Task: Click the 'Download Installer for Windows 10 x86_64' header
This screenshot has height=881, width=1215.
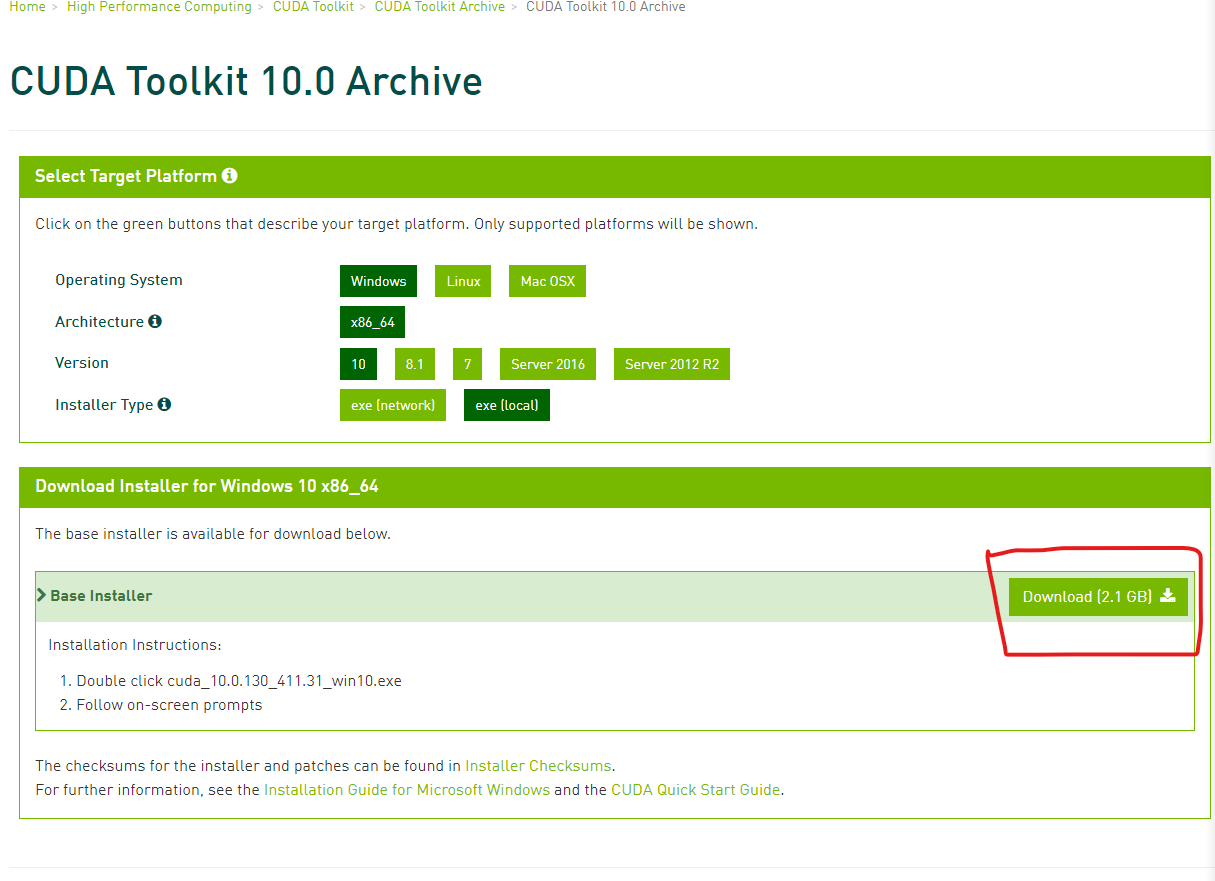Action: (x=207, y=486)
